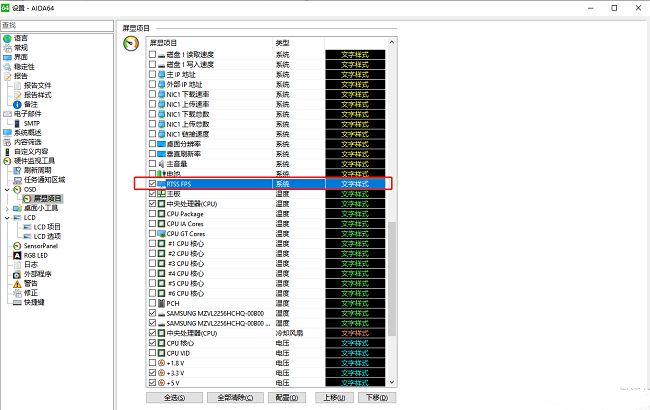Collapse the OSD tree node
This screenshot has width=650, height=410.
pyautogui.click(x=7, y=189)
